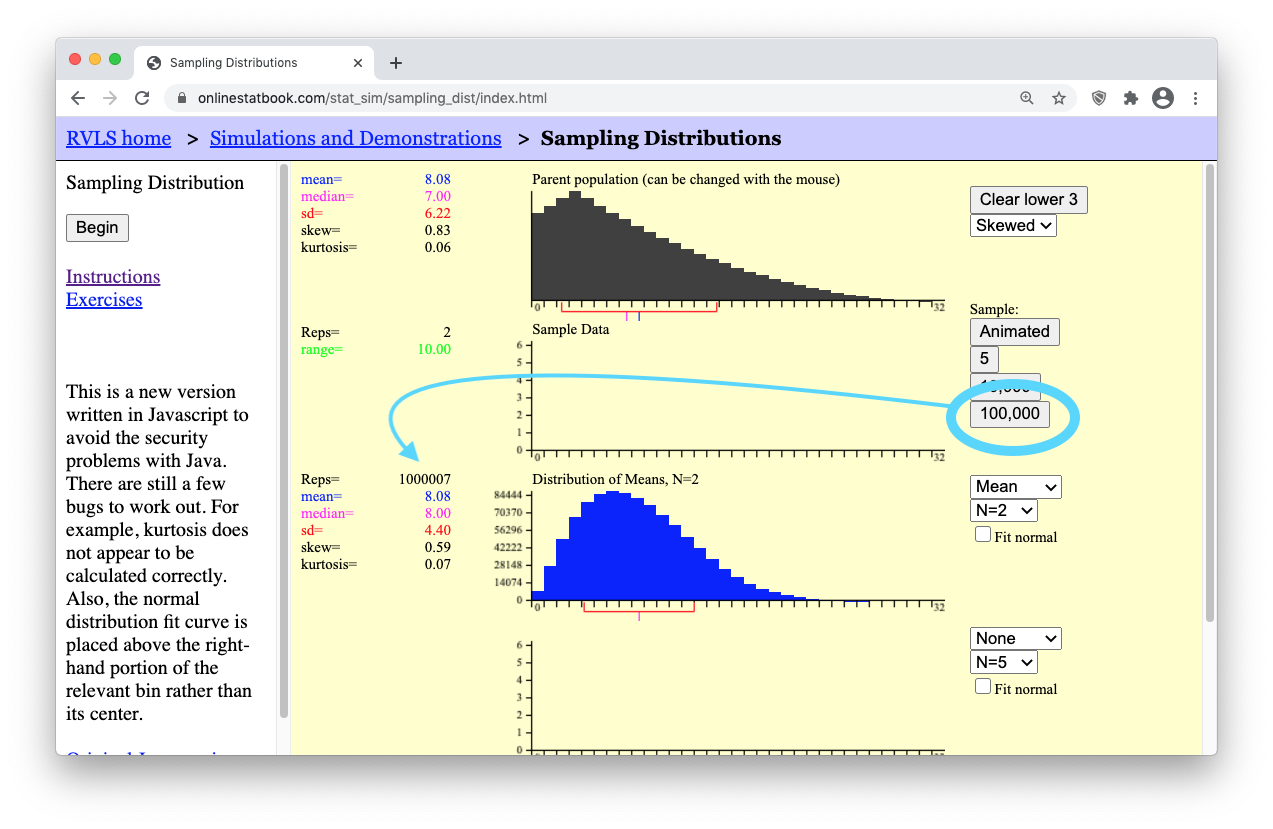Reload the page with refresh icon
Screen dimensions: 1273x829
(142, 98)
